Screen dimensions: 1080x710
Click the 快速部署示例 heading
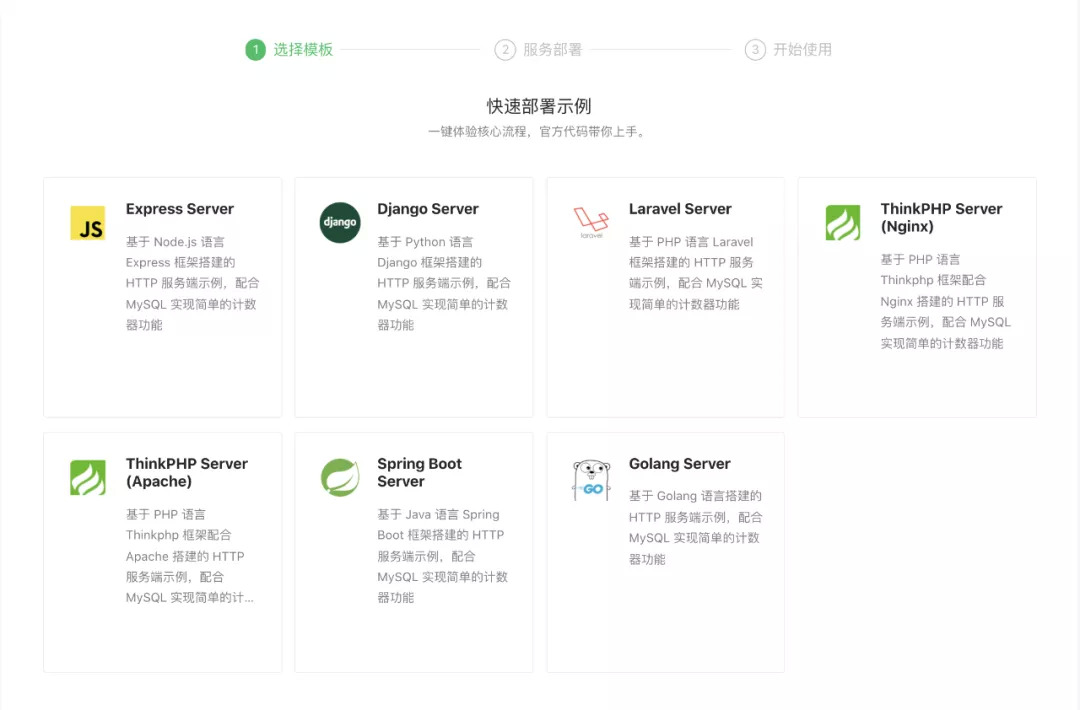539,106
